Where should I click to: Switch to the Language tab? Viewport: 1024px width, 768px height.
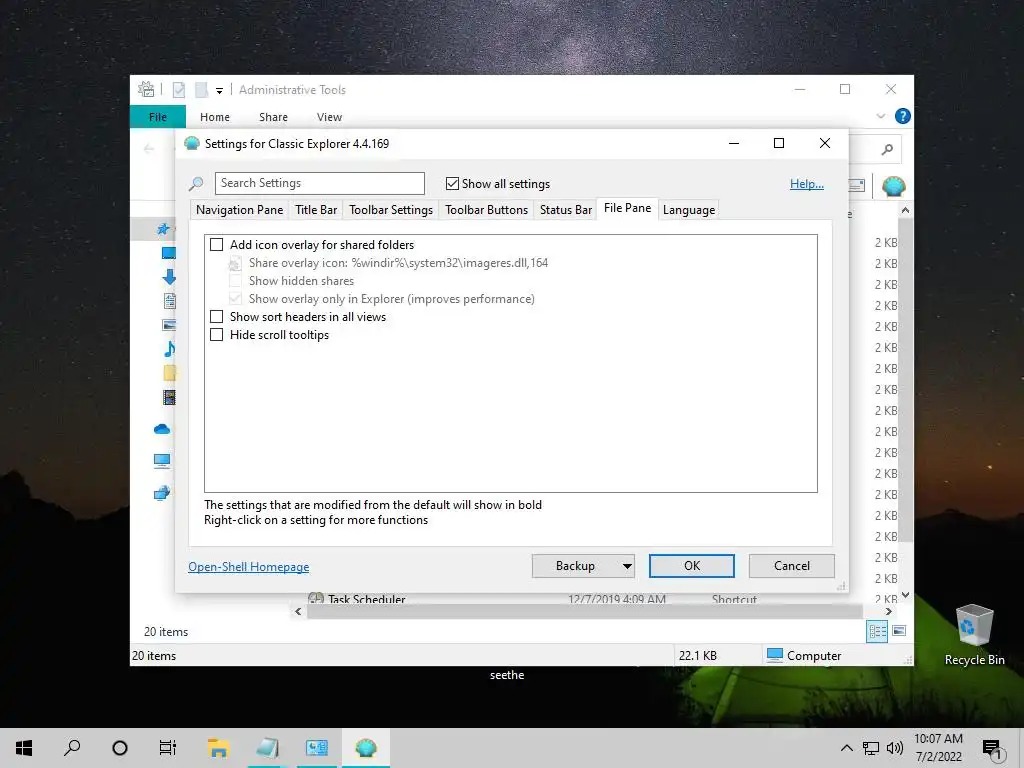[689, 210]
